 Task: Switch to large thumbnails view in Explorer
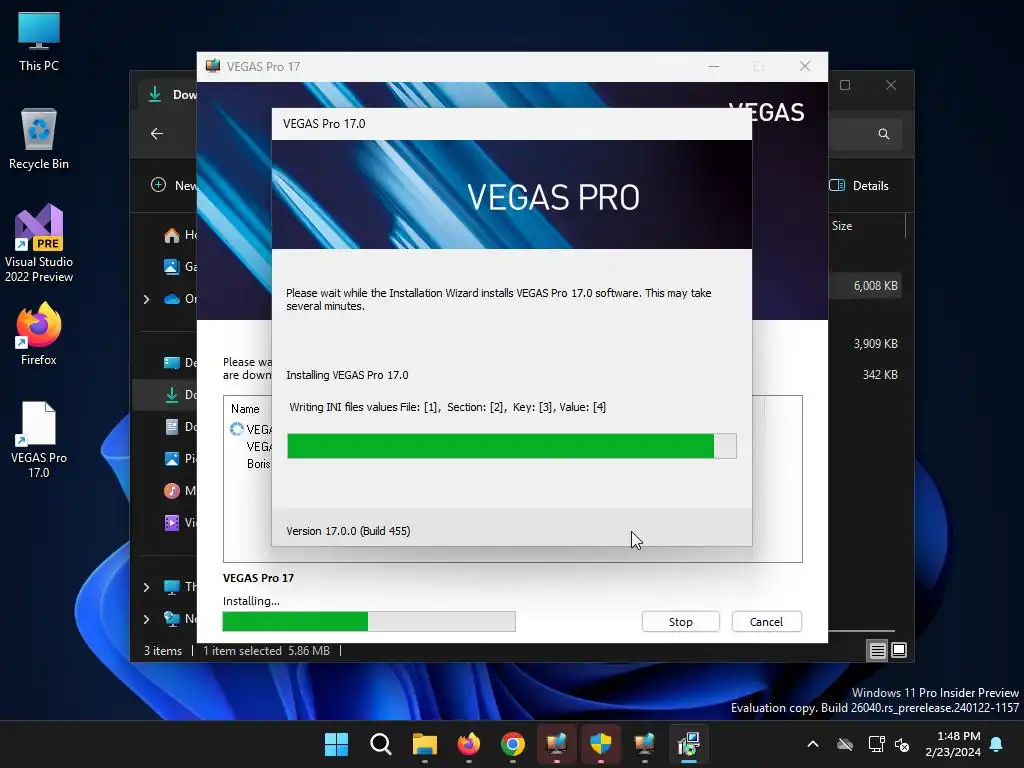tap(899, 650)
